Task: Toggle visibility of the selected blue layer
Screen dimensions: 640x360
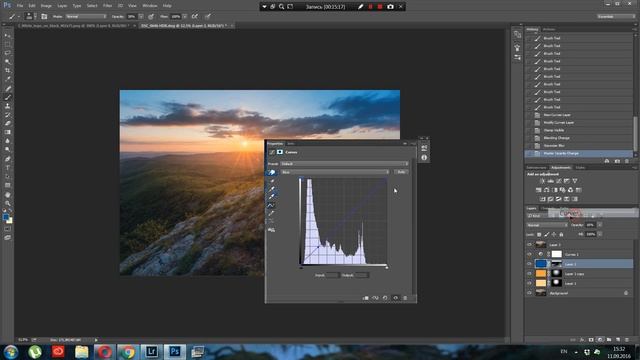Action: (529, 264)
